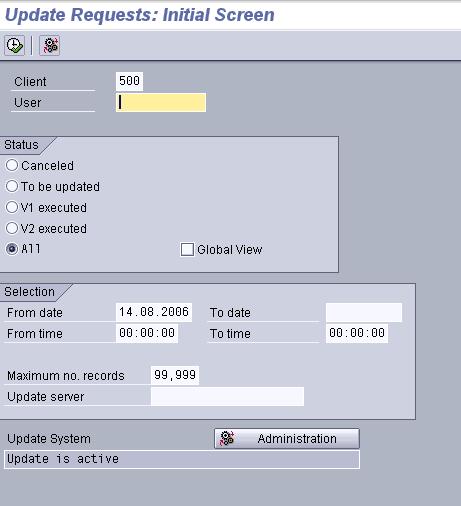Screen dimensions: 461x506
Task: Click the Administration gears toolbar icon
Action: [50, 45]
